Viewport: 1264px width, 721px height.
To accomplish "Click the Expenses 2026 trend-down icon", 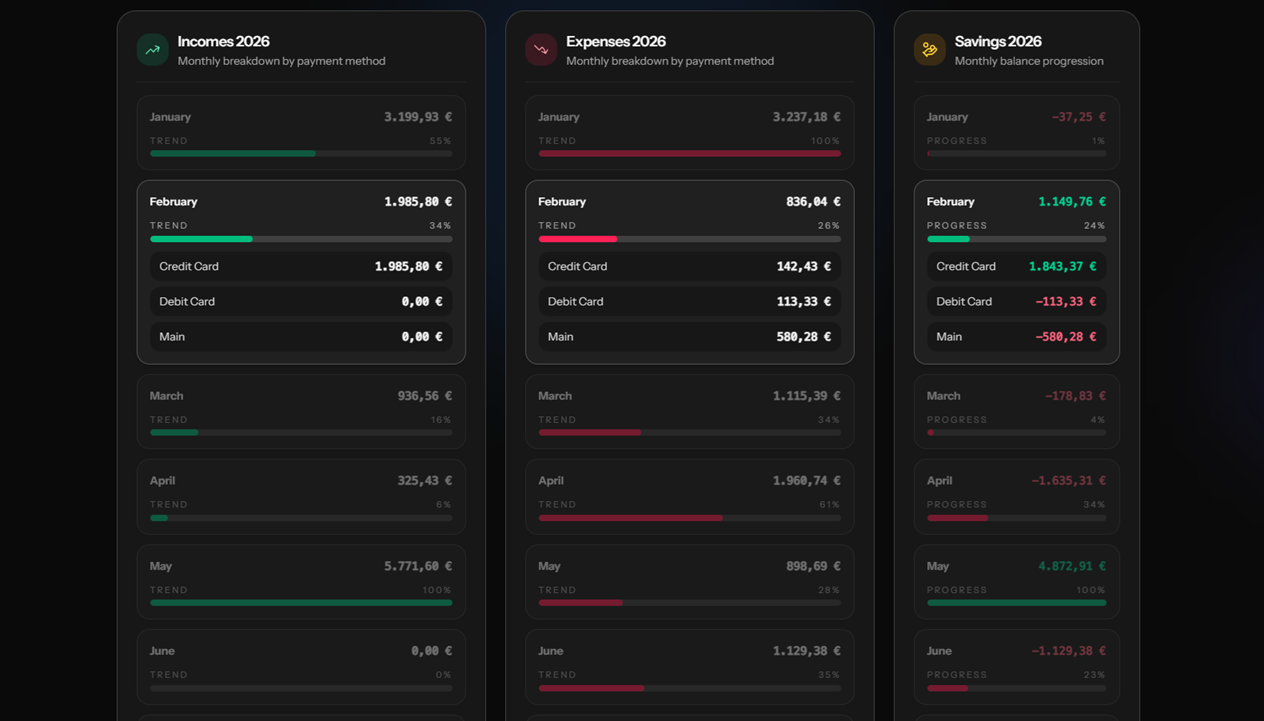I will point(541,50).
